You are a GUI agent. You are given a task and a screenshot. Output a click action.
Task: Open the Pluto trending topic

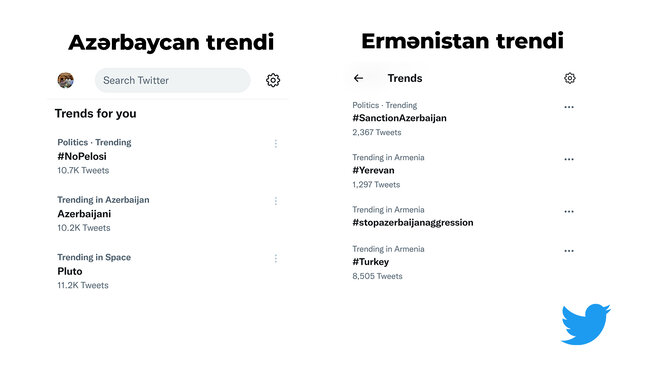pyautogui.click(x=70, y=271)
